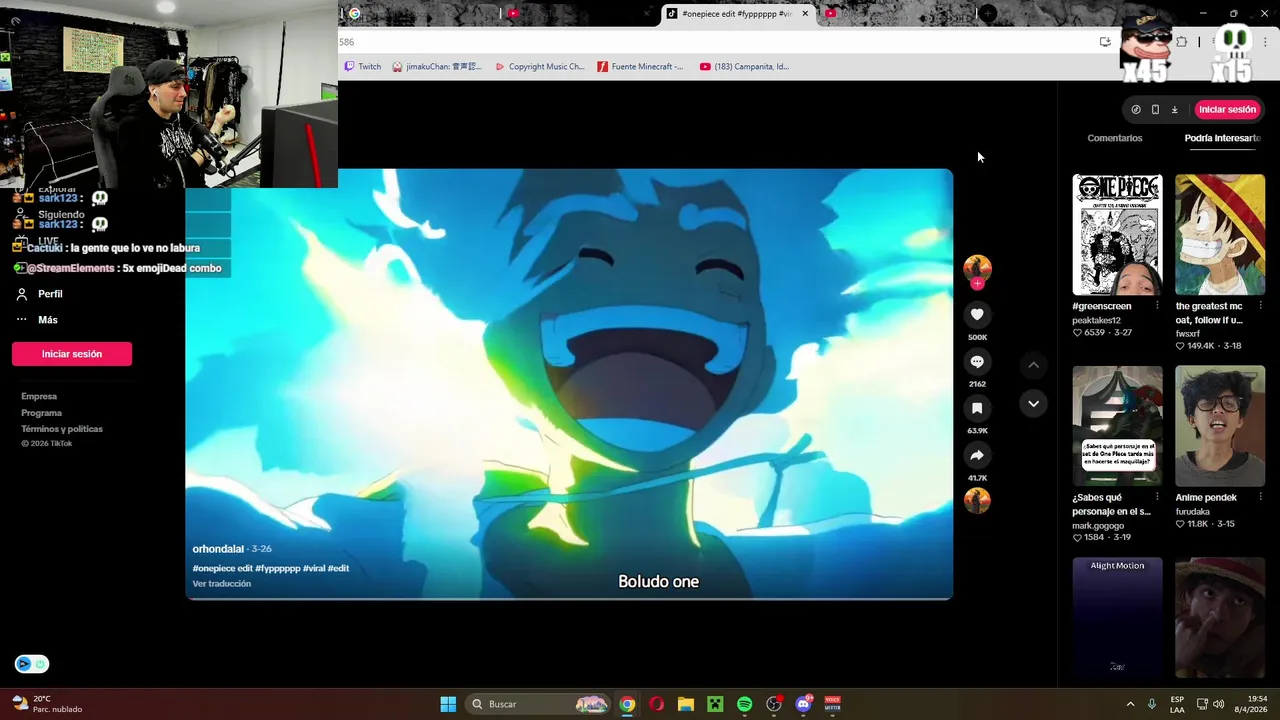Follow creator with the pink plus badge
The image size is (1280, 720).
click(x=977, y=284)
